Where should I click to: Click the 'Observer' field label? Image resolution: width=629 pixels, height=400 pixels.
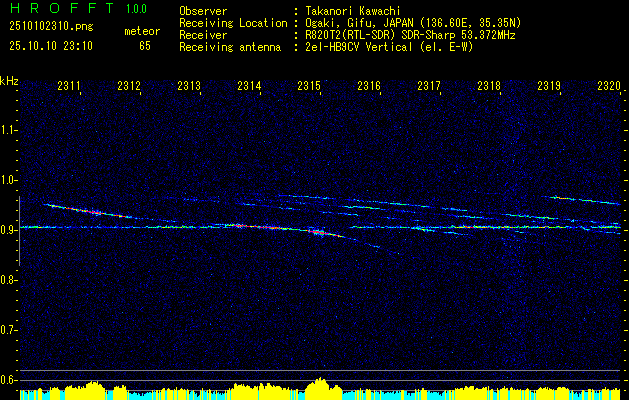203,11
